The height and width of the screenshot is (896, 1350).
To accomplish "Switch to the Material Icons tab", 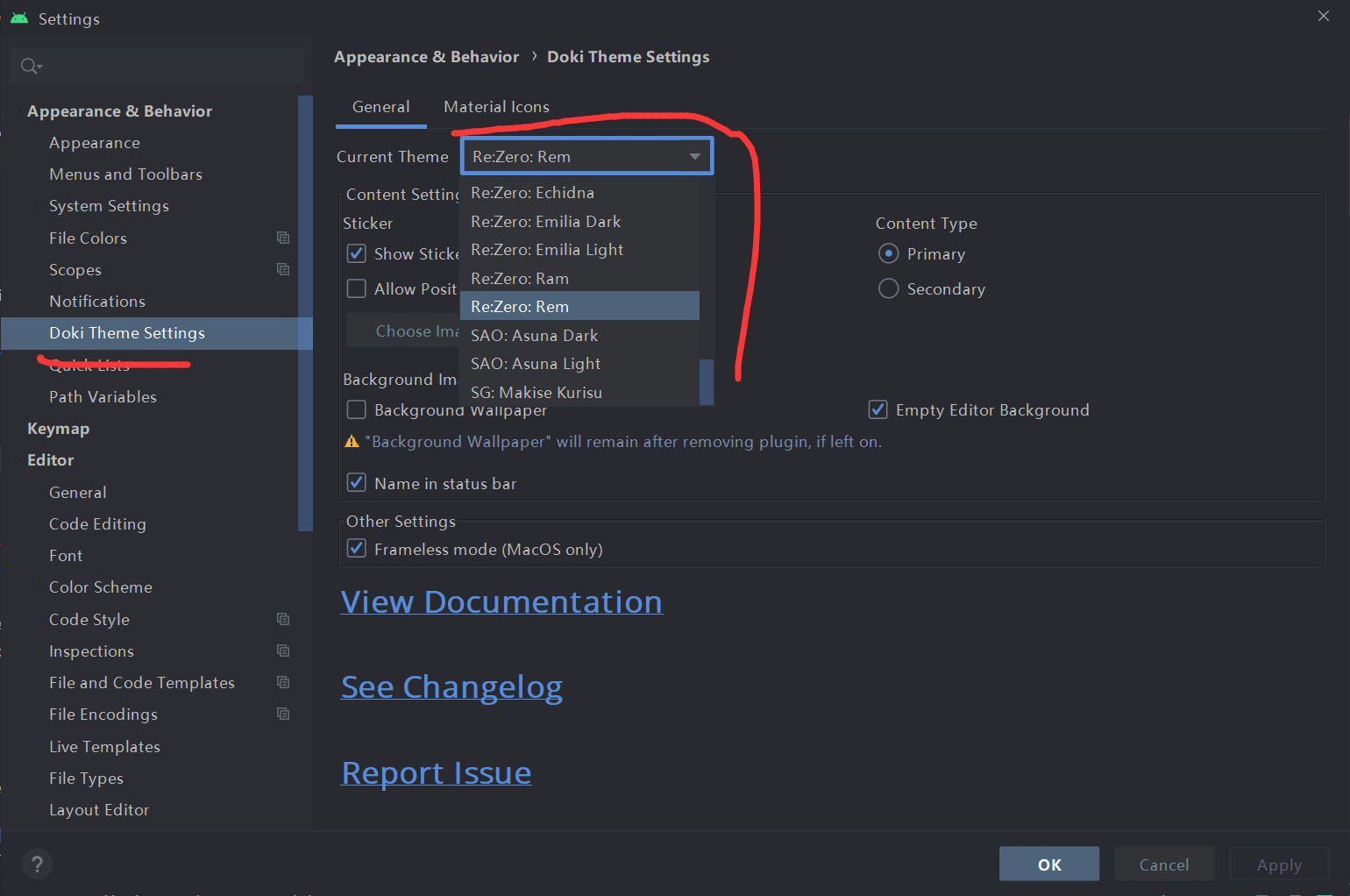I will 497,107.
